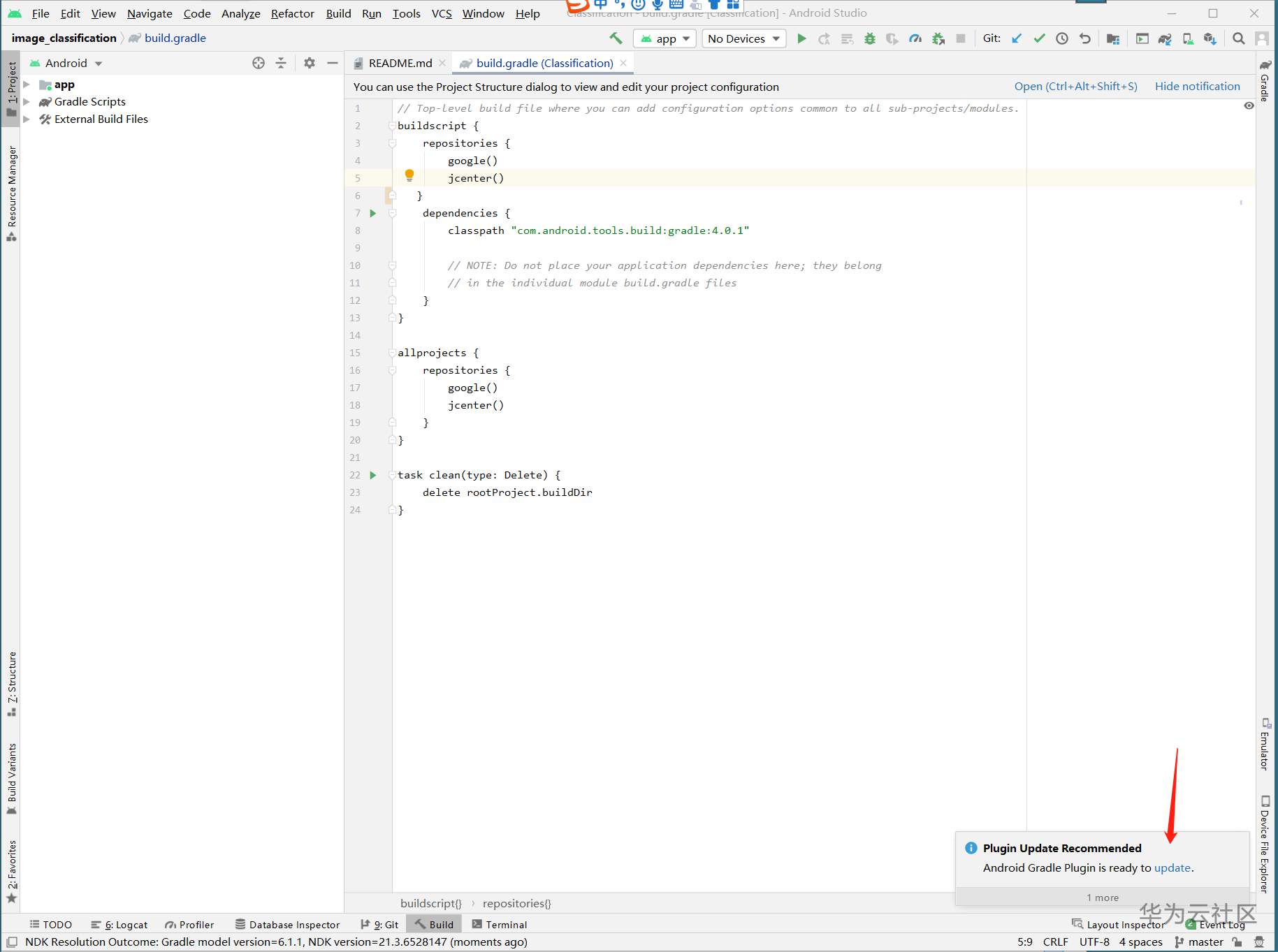The image size is (1278, 952).
Task: Expand the Gradle Scripts tree node
Action: pos(27,102)
